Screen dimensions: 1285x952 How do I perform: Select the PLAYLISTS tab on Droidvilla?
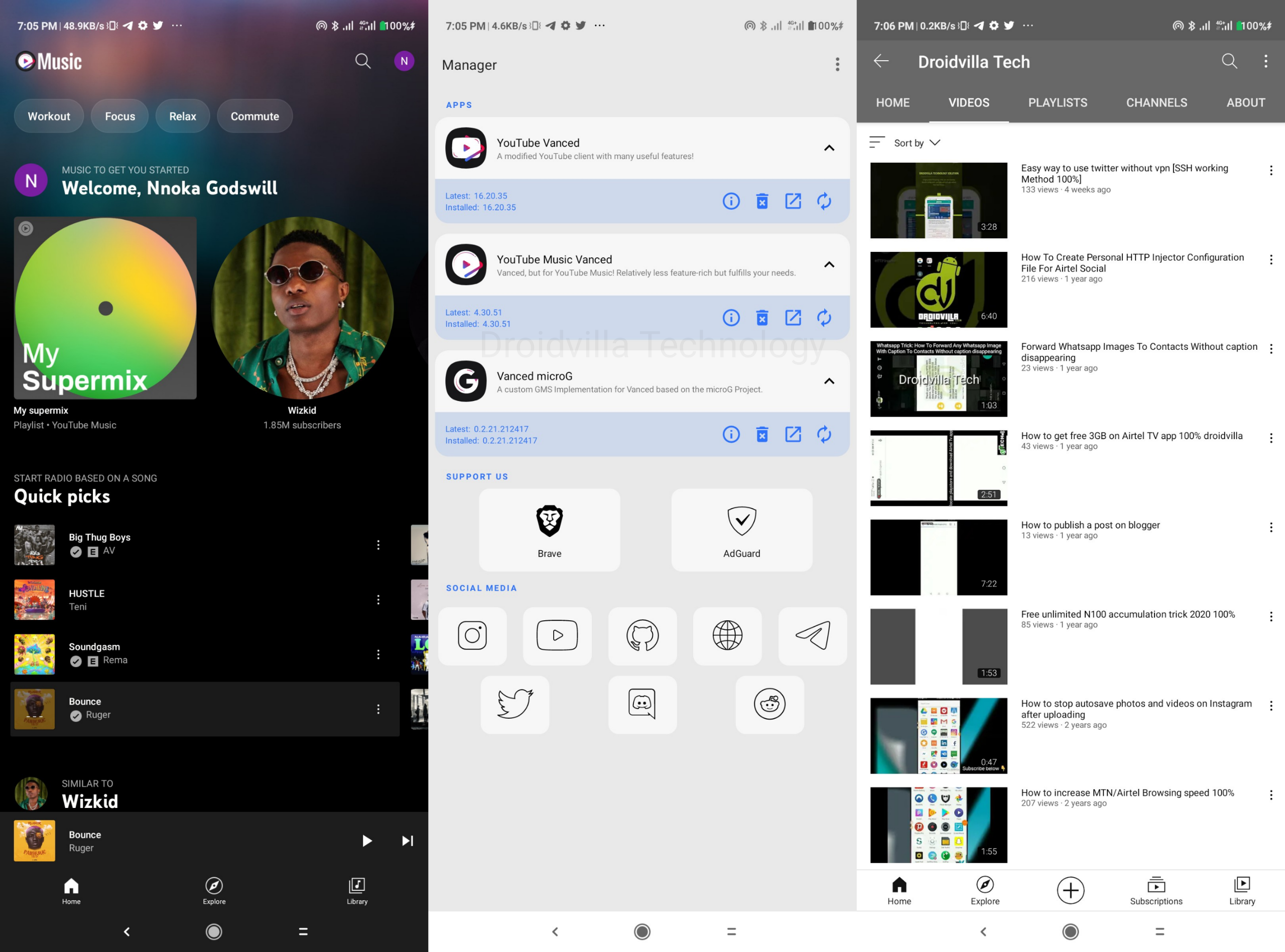(1056, 103)
